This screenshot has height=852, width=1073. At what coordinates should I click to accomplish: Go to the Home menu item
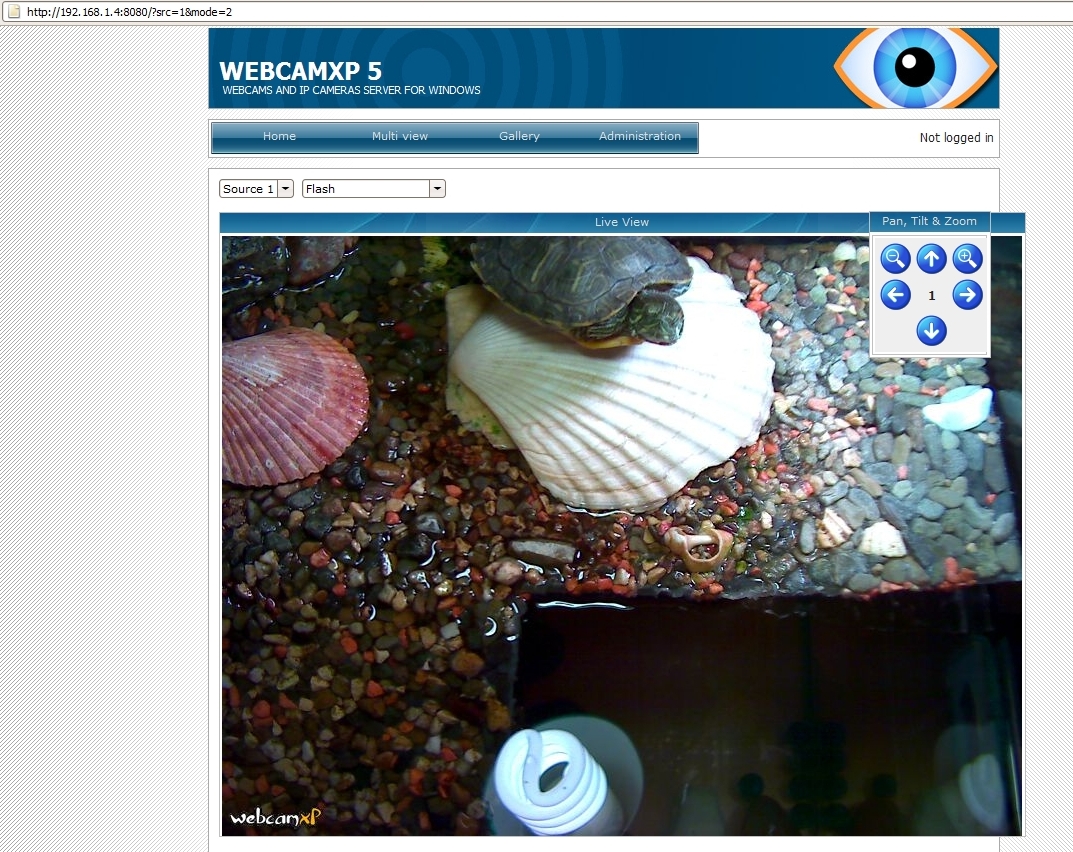point(279,136)
